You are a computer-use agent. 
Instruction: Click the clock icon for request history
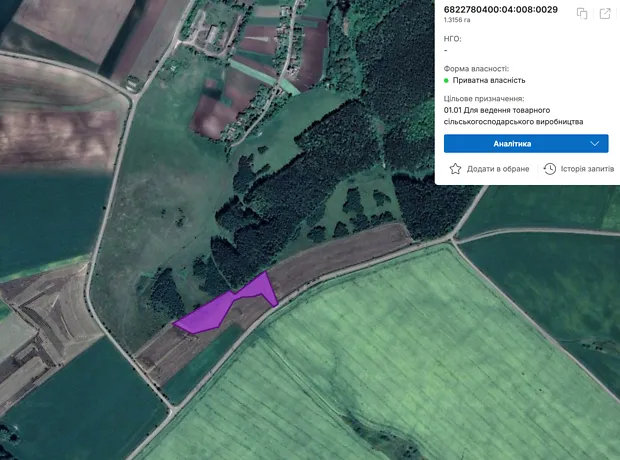(x=549, y=169)
